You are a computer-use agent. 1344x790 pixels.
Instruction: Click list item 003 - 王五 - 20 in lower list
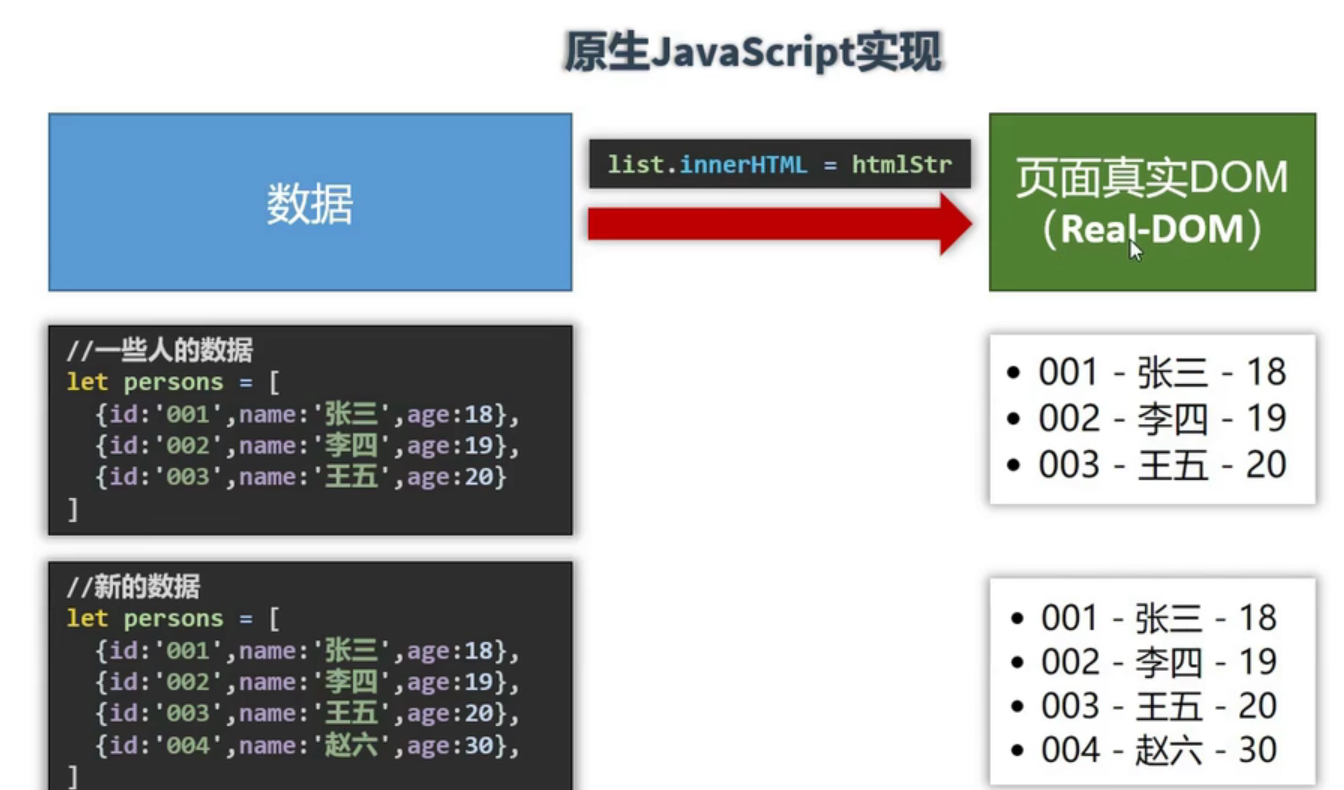pos(1143,706)
